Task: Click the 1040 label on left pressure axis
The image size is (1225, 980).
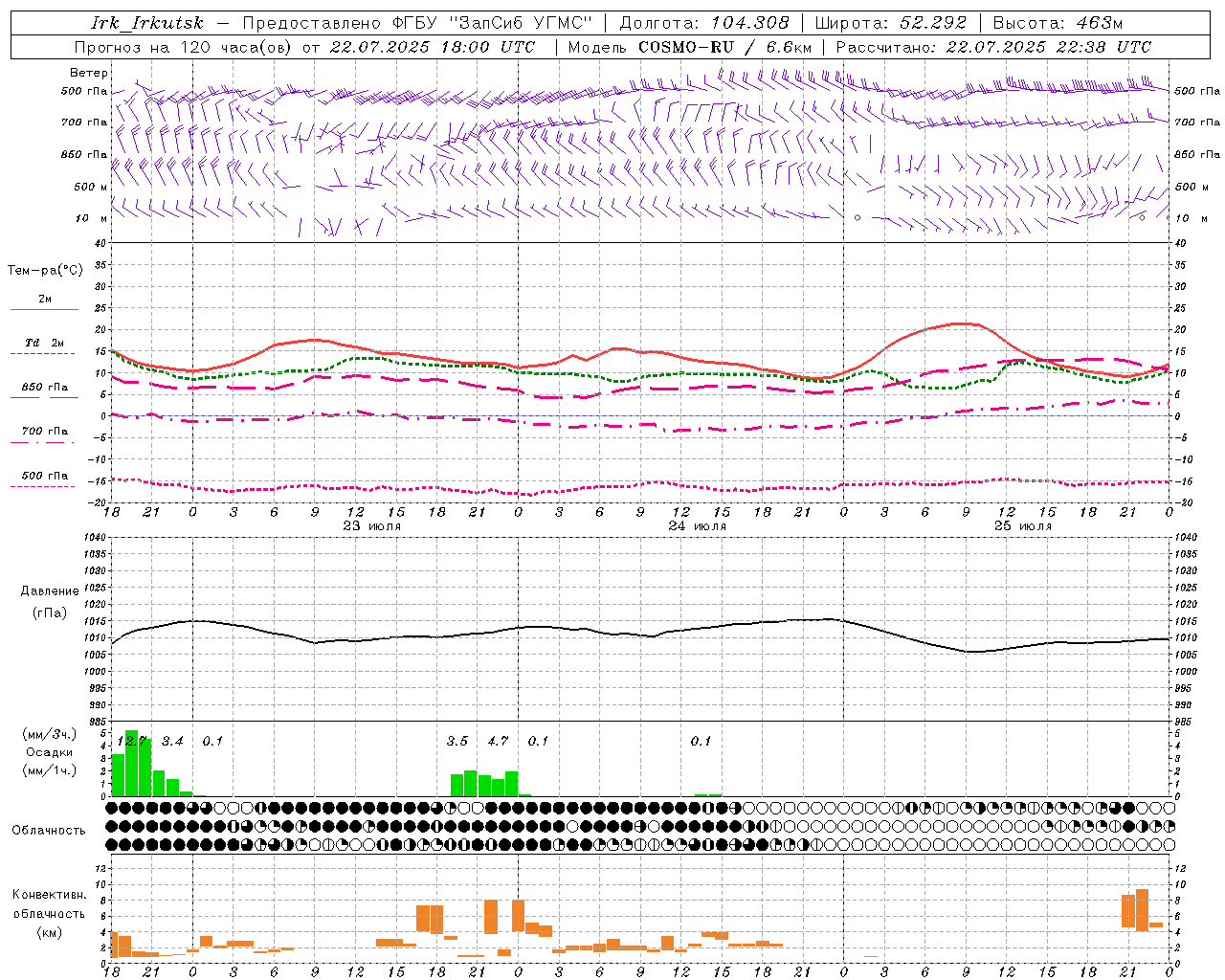Action: [93, 538]
